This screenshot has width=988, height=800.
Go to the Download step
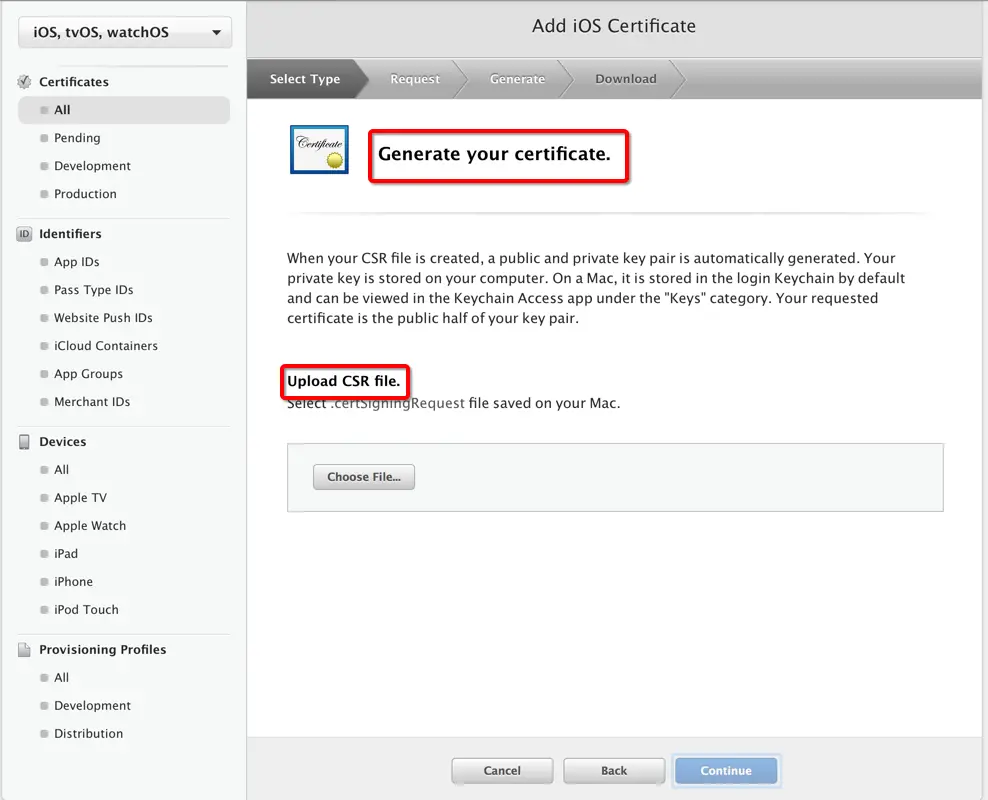pos(626,79)
